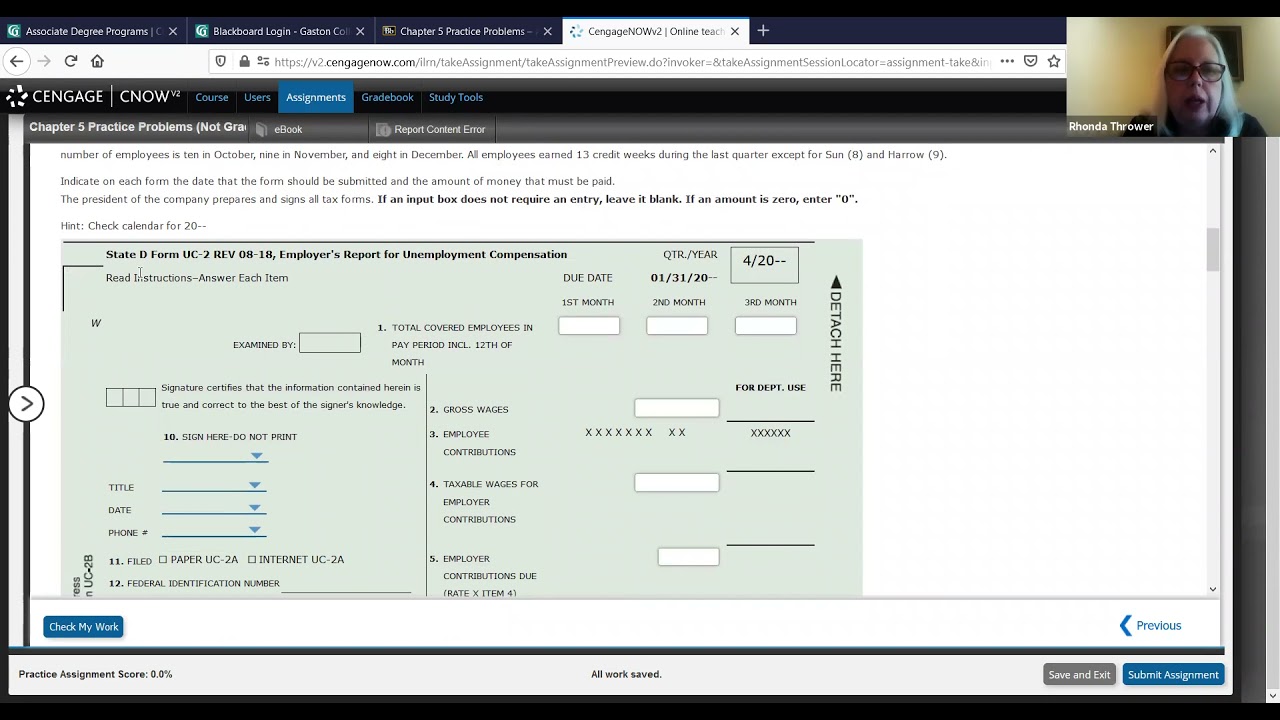Screen dimensions: 1280x720
Task: Go to the browser Home page
Action: 97,61
